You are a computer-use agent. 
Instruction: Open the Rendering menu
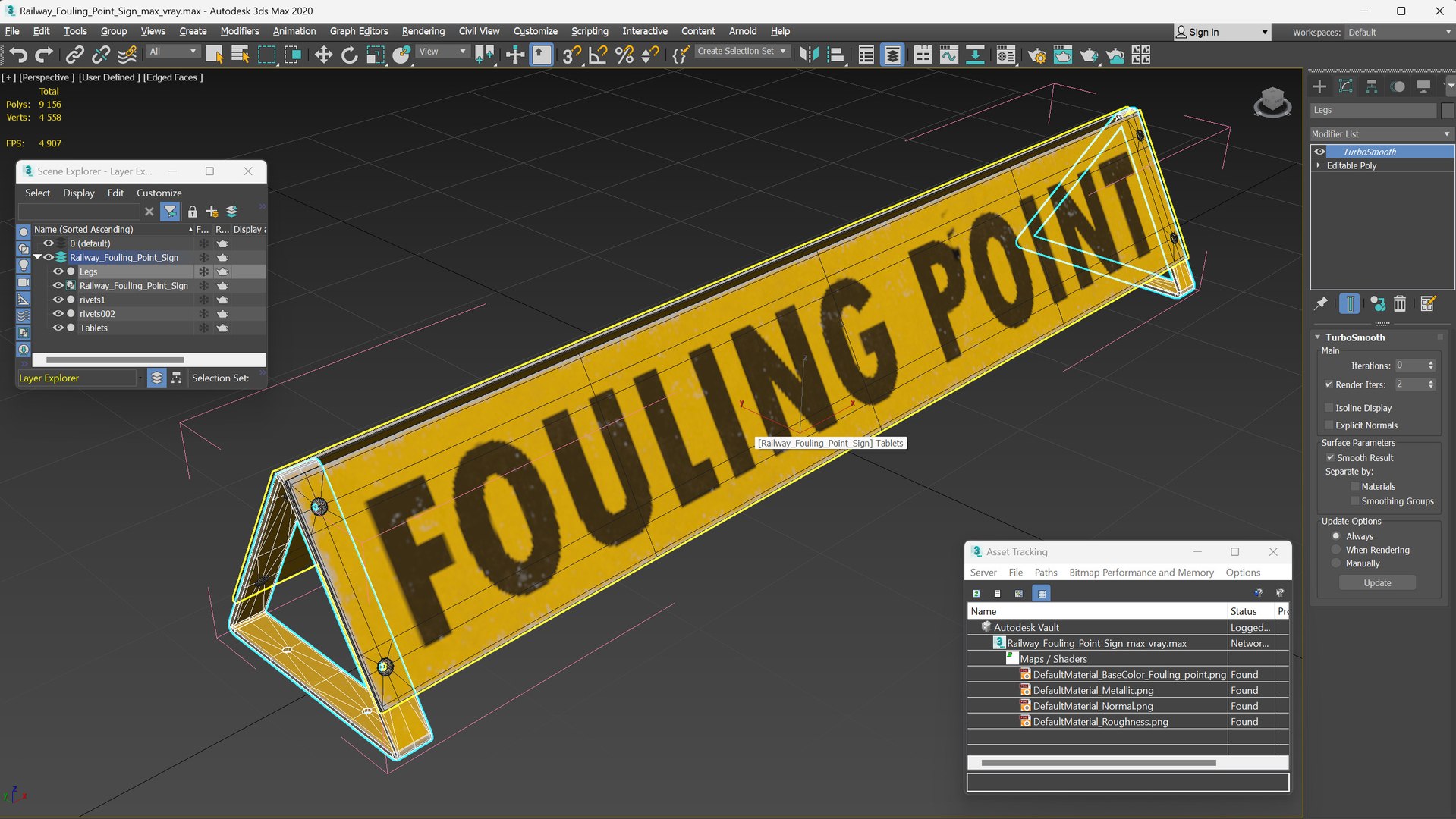[423, 31]
